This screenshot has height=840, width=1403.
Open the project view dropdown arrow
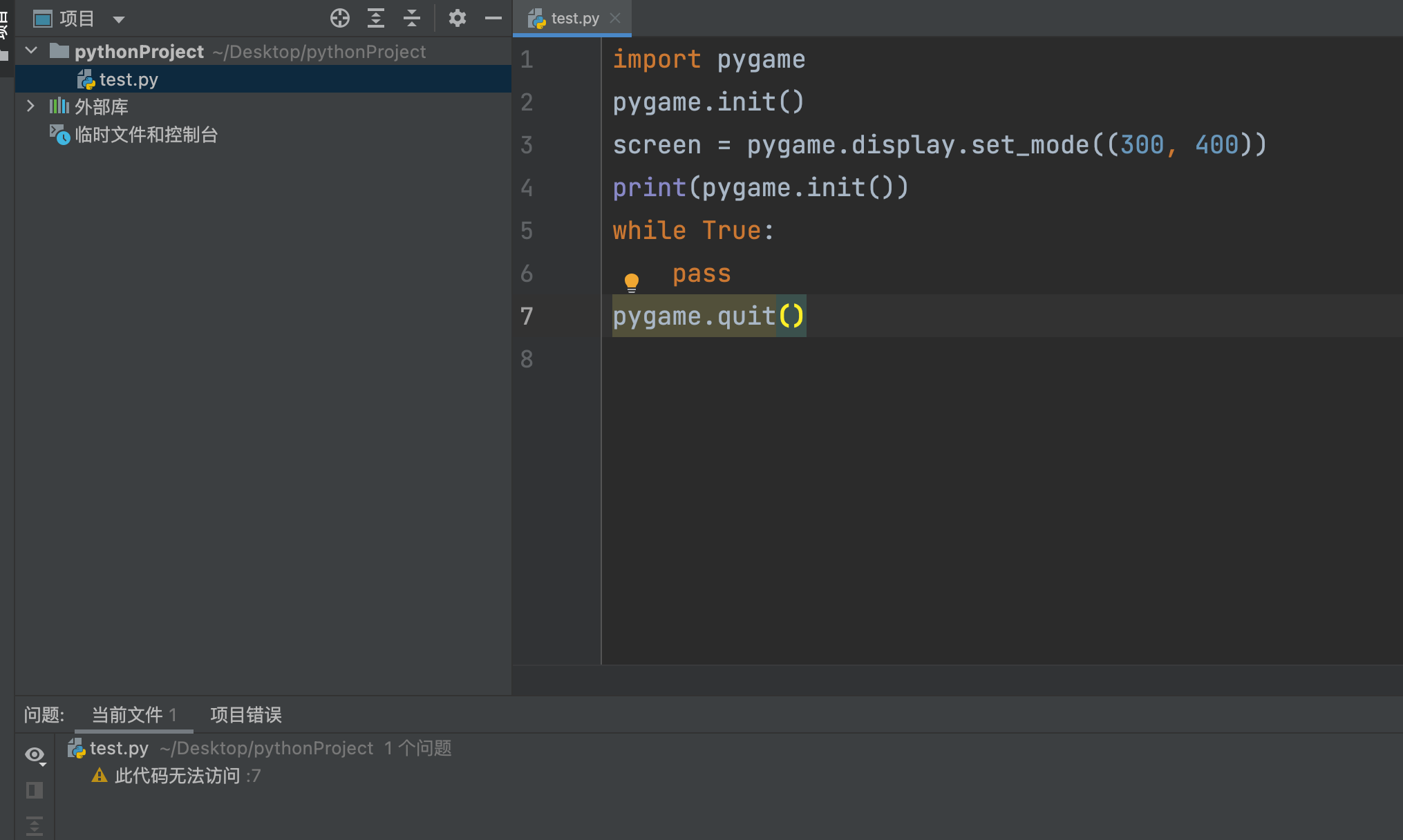coord(119,19)
